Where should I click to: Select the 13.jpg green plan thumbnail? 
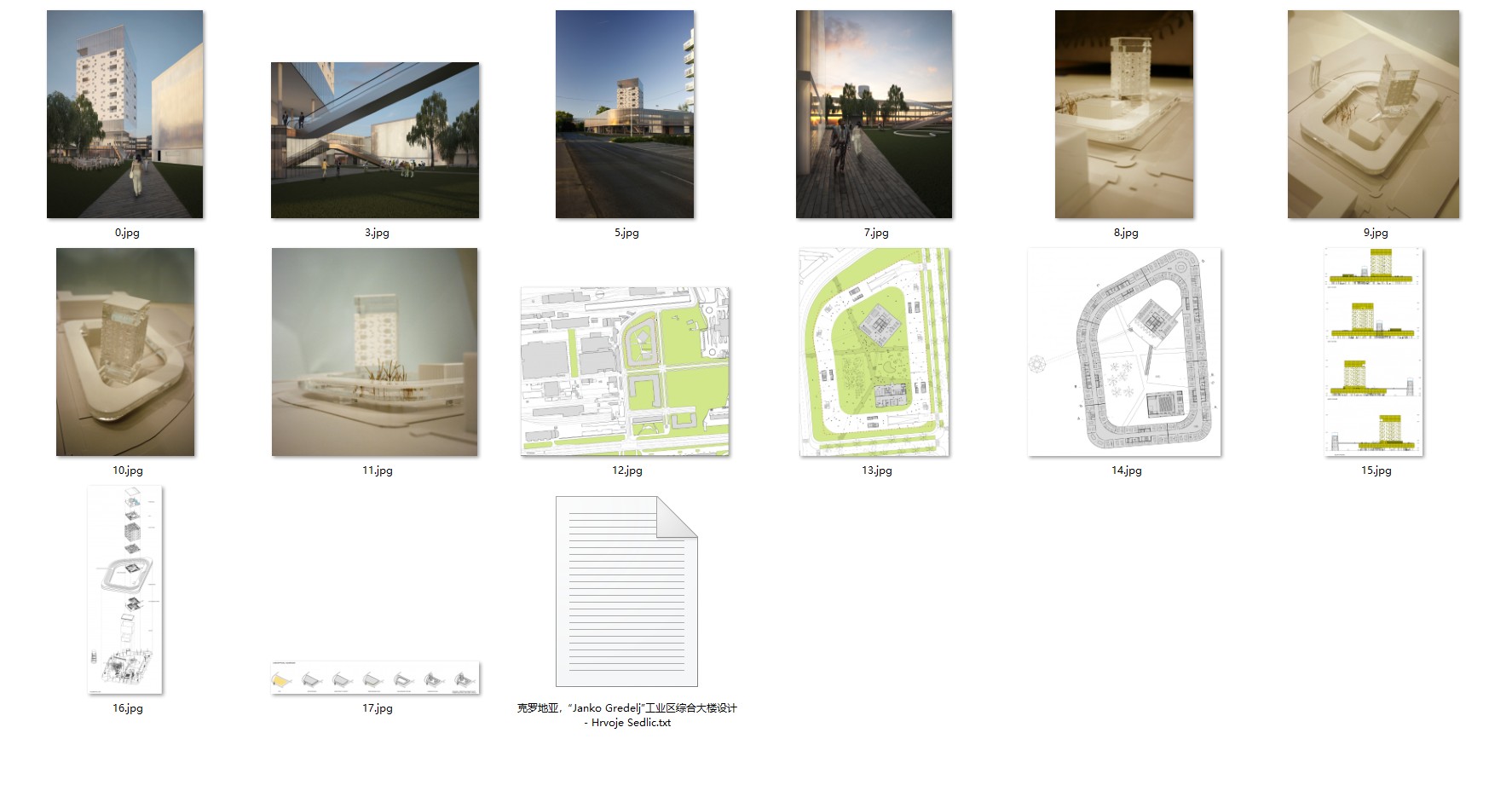[x=874, y=352]
